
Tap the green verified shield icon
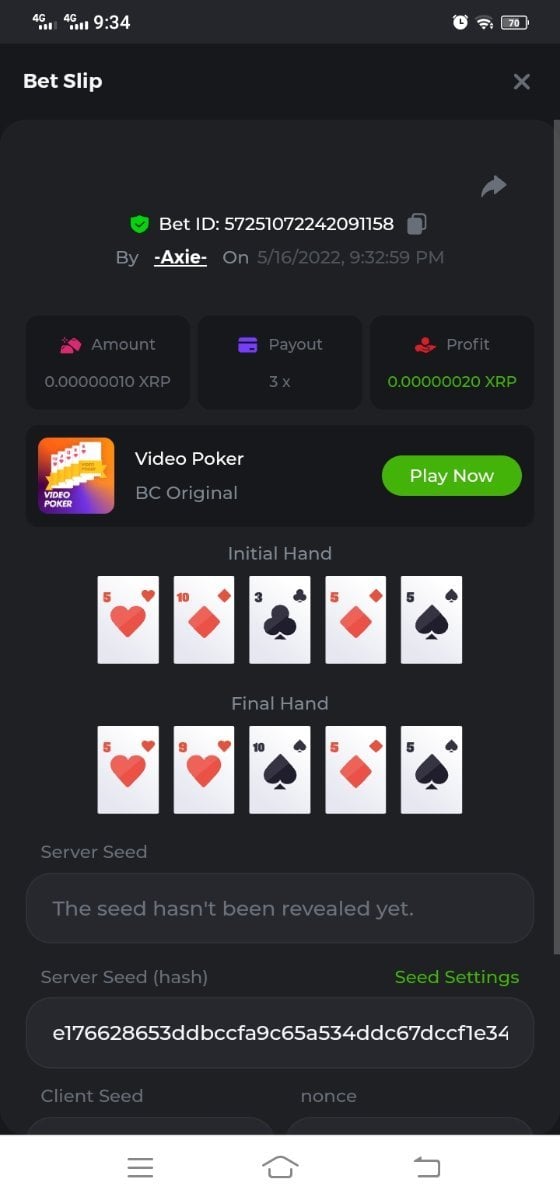(139, 224)
